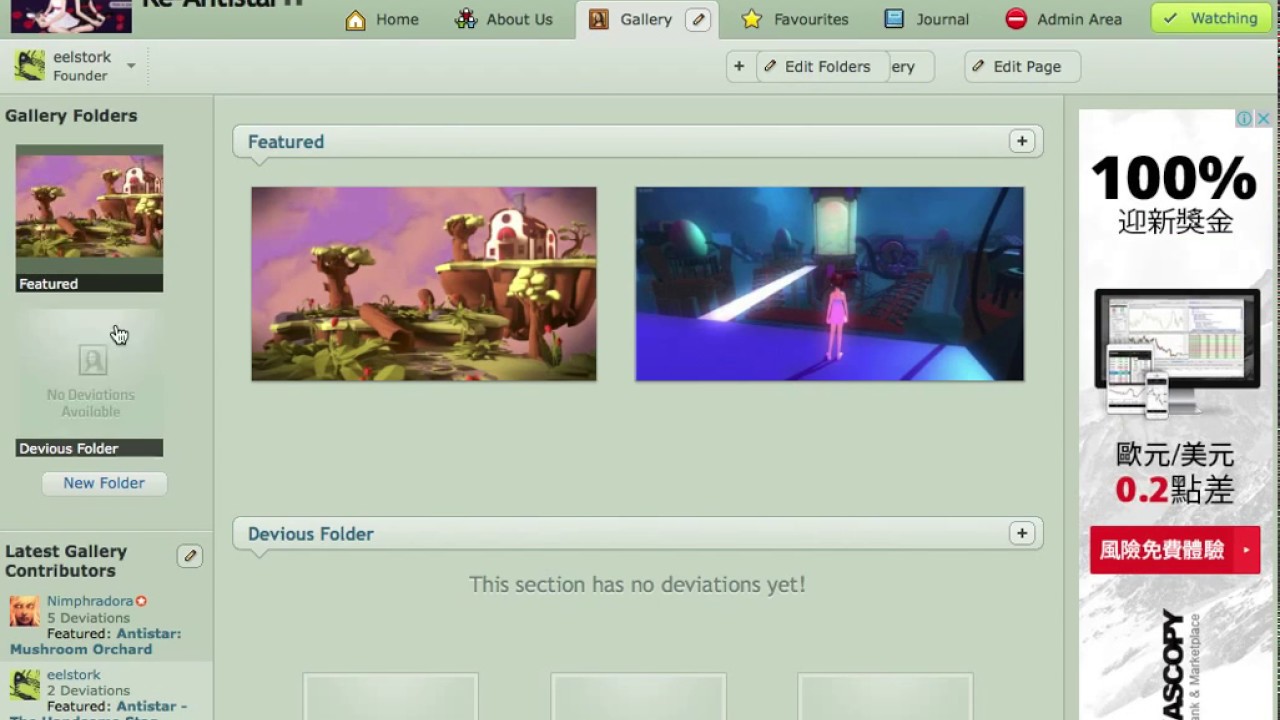Click Gallery Folders heading
This screenshot has height=720, width=1280.
71,115
